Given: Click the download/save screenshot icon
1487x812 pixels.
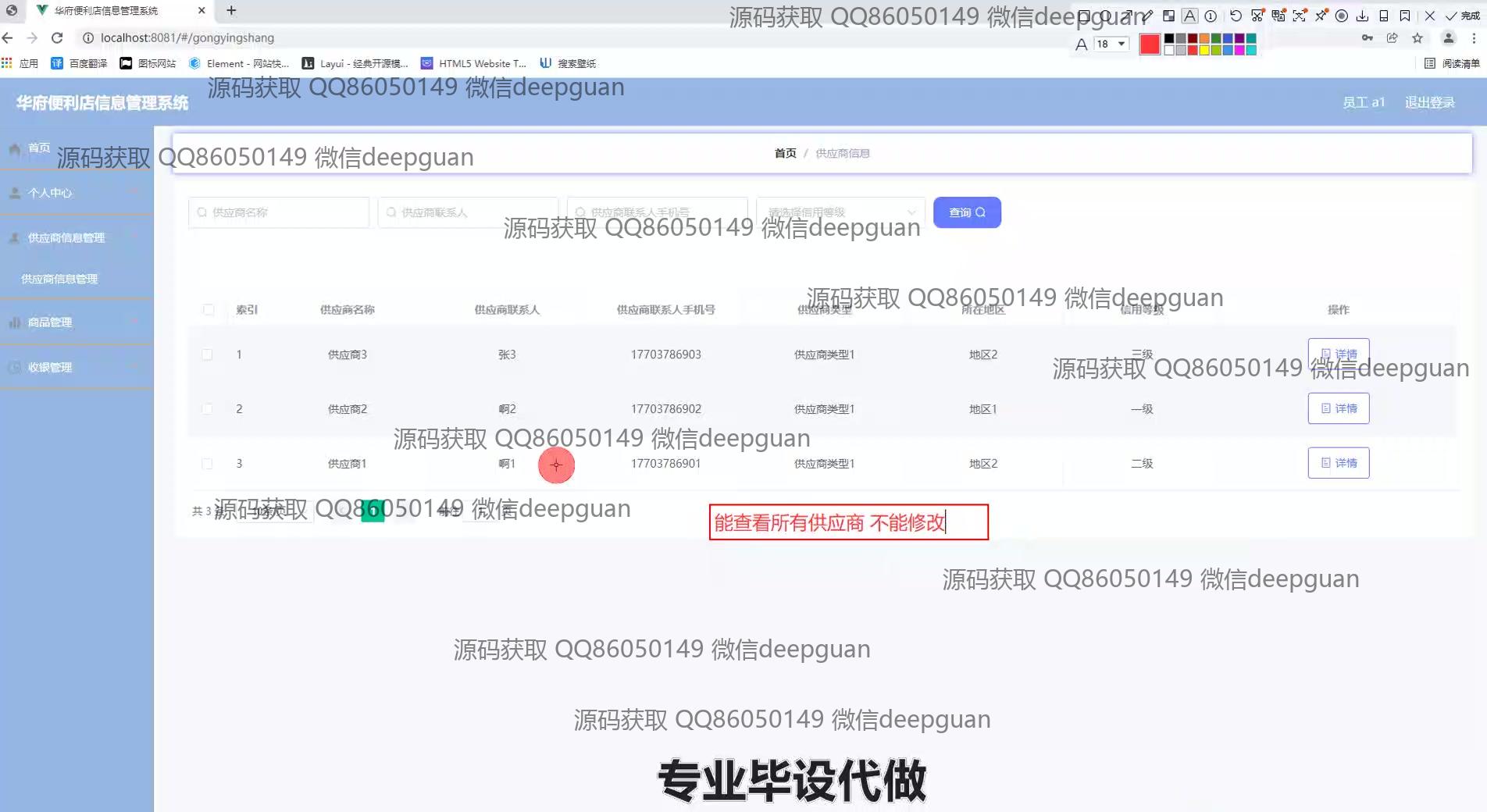Looking at the screenshot, I should (1362, 16).
